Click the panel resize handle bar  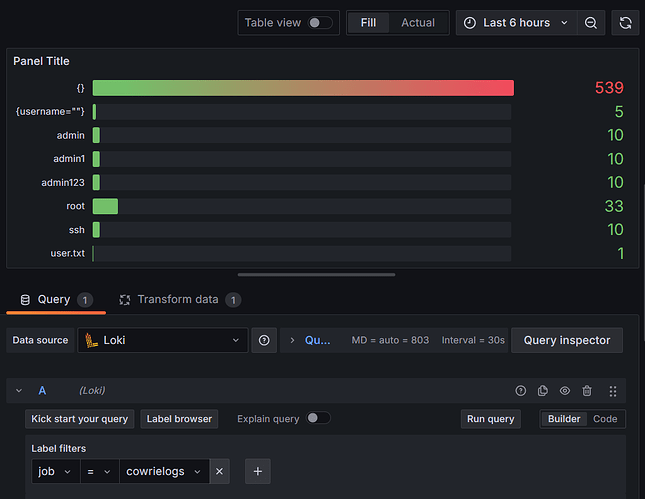316,274
